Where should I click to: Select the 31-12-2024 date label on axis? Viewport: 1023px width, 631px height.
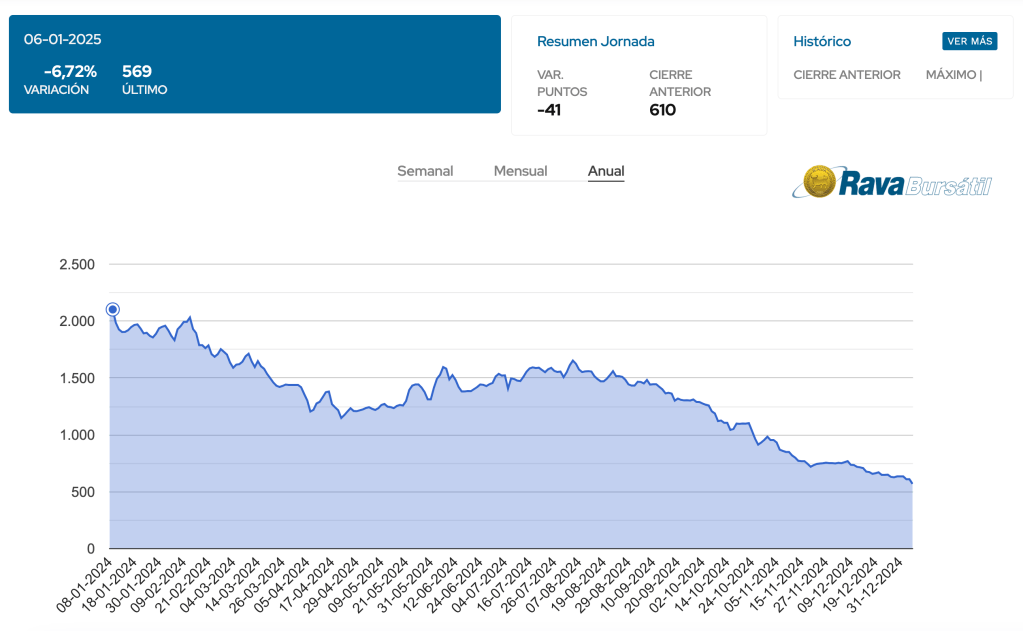tap(885, 583)
